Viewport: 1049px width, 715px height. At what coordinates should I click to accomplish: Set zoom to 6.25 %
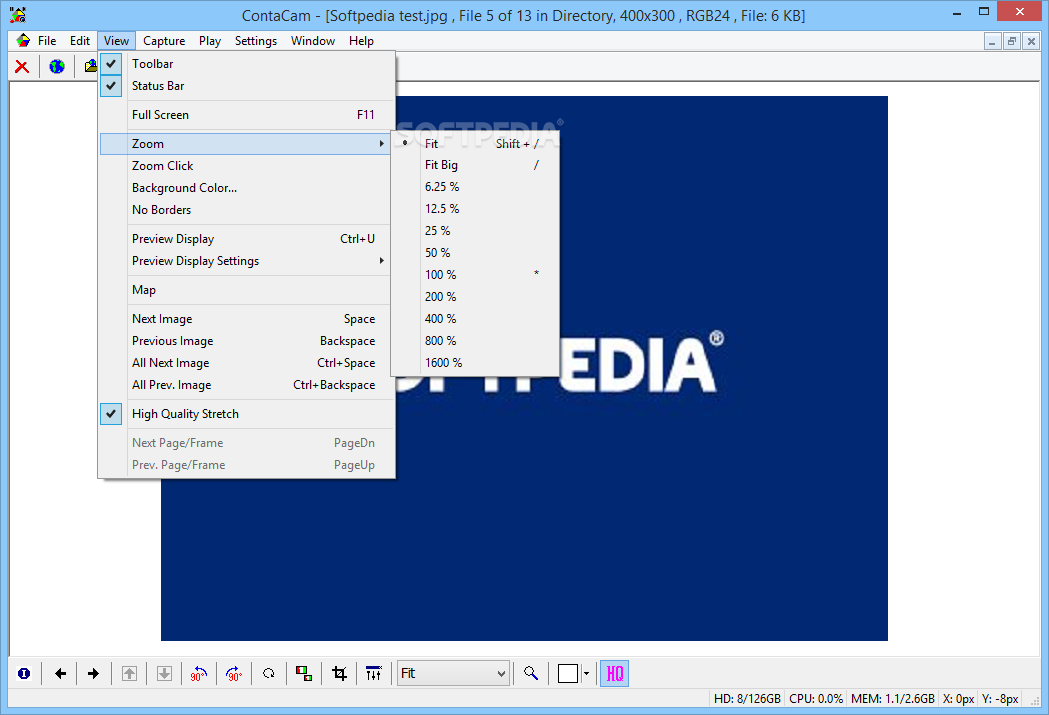[475, 187]
